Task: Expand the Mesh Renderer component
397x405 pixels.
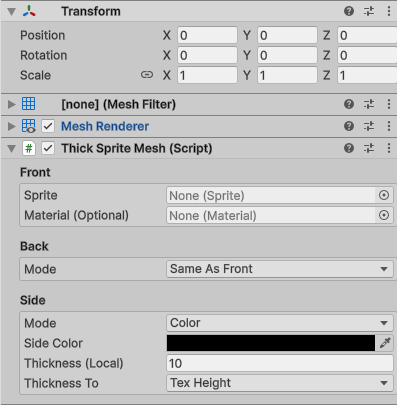Action: coord(12,126)
